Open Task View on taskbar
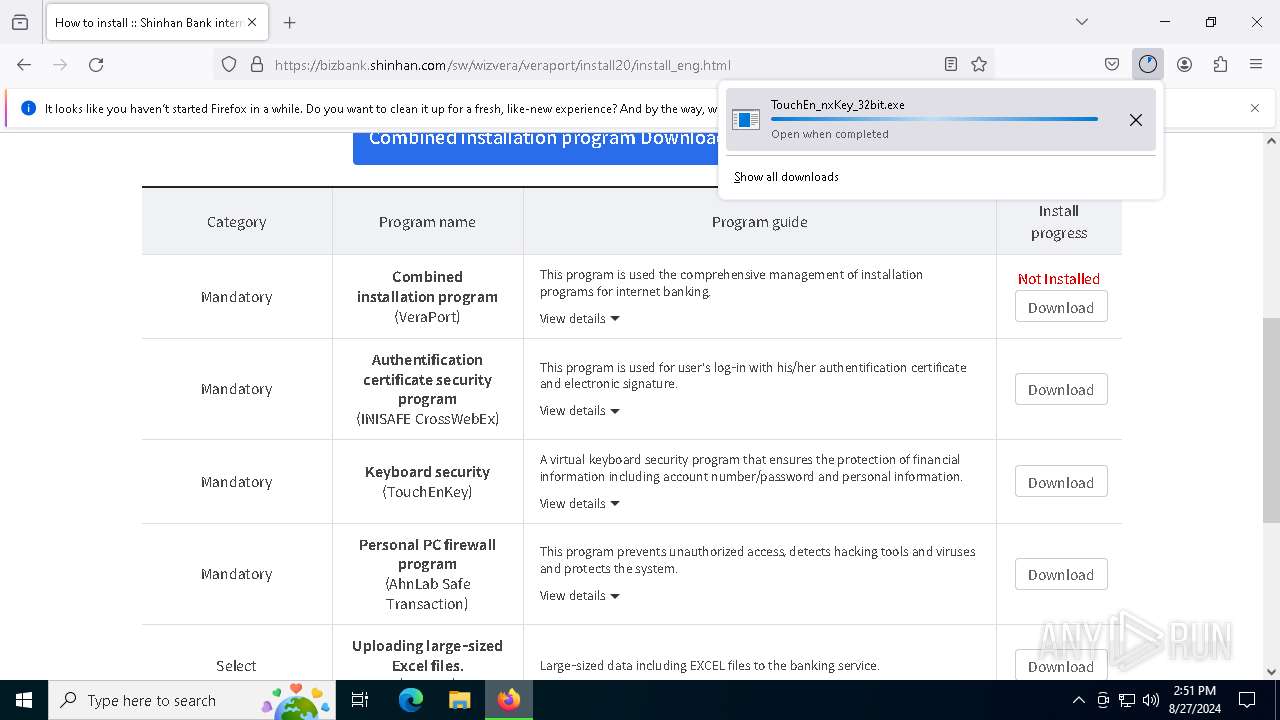 point(360,700)
